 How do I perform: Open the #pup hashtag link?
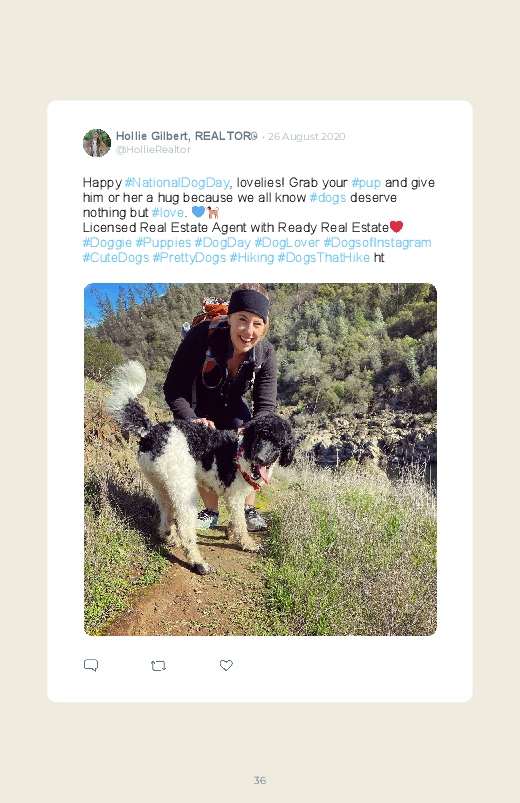click(366, 183)
